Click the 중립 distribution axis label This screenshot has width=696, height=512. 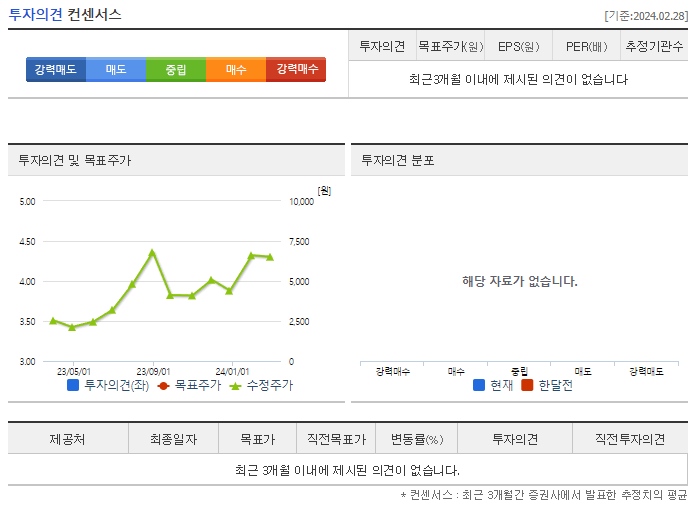click(519, 371)
